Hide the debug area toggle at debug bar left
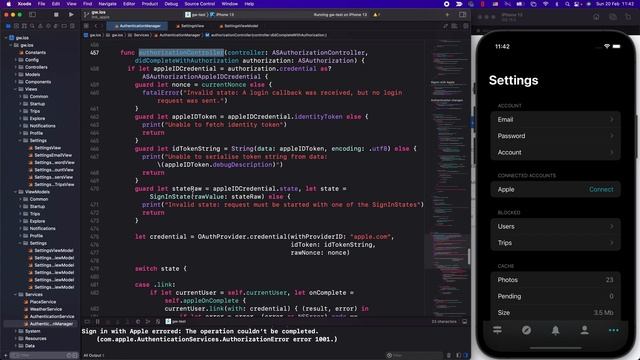The height and width of the screenshot is (360, 640). pos(87,322)
